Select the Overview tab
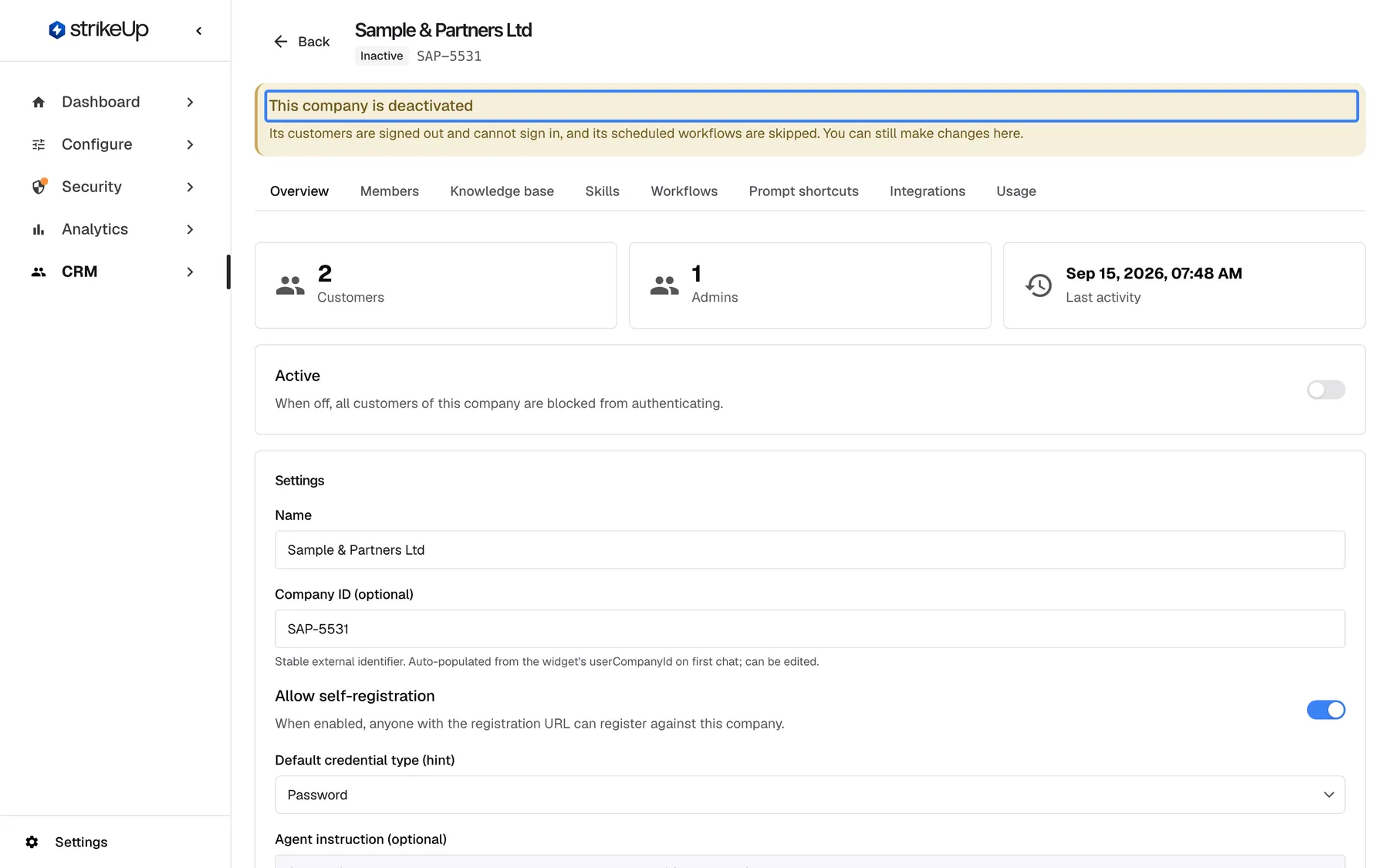Viewport: 1389px width, 868px height. pos(299,191)
